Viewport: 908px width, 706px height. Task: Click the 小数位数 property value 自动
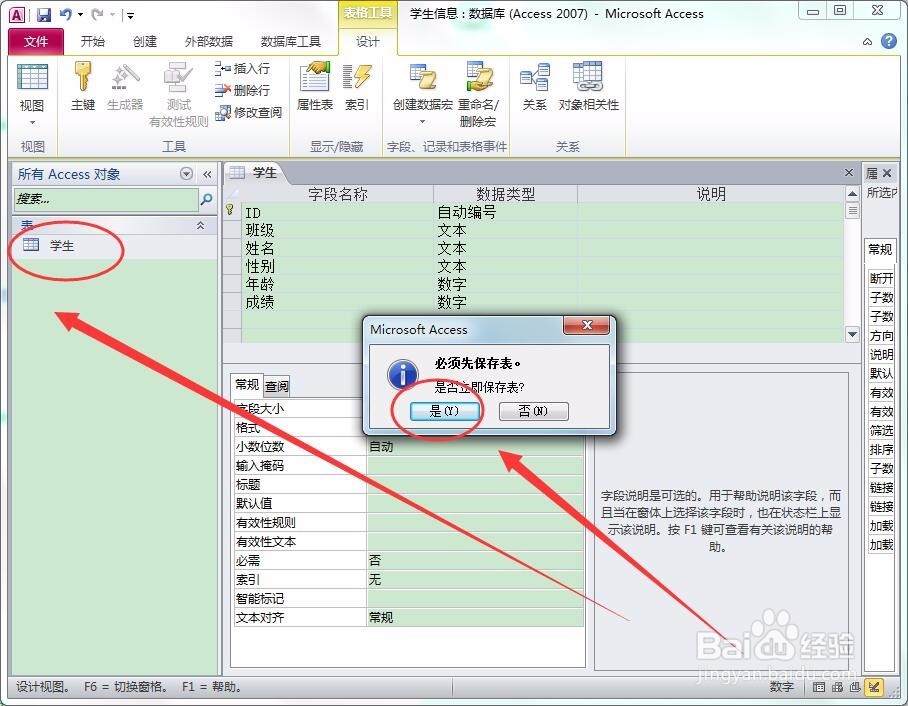click(475, 447)
